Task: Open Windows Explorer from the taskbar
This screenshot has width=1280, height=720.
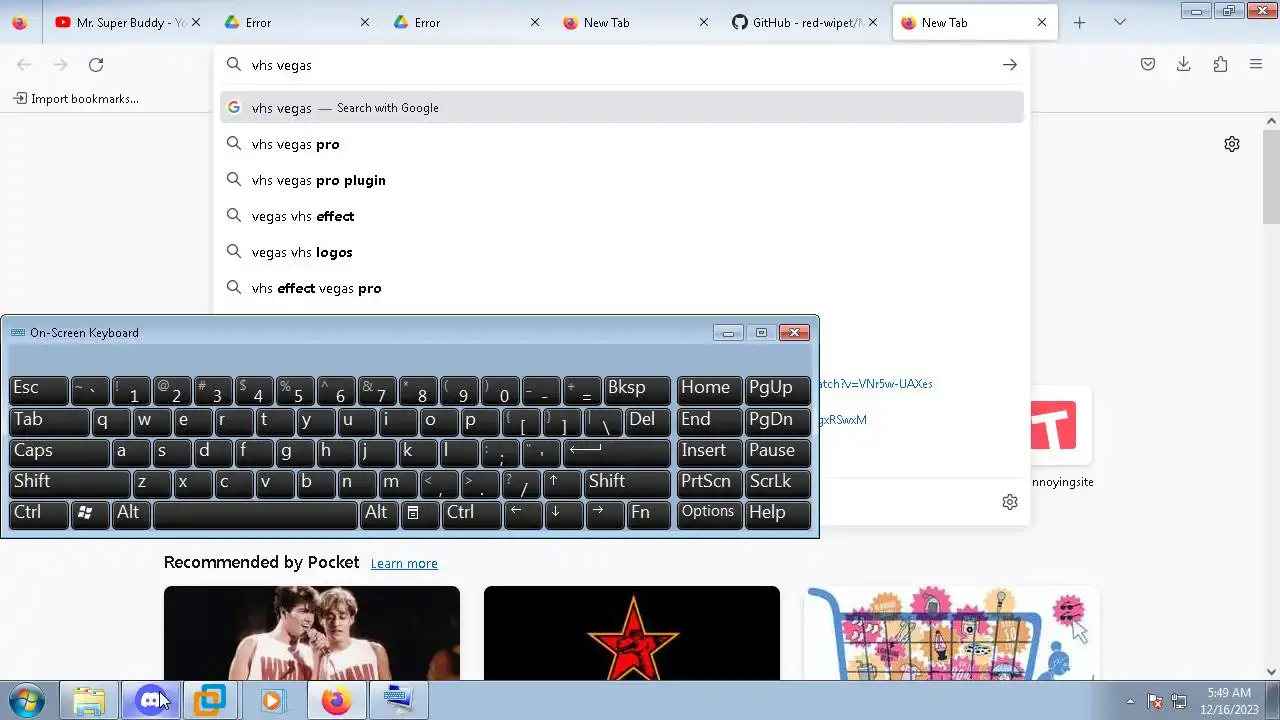Action: coord(89,701)
